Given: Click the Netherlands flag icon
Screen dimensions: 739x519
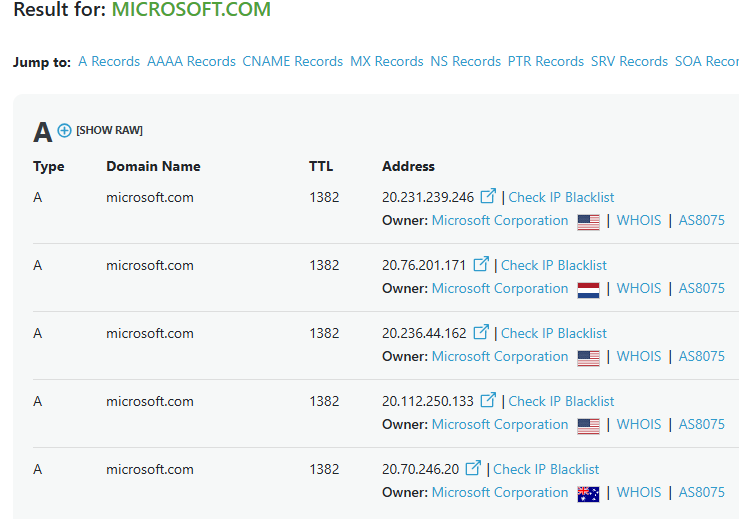Looking at the screenshot, I should pos(588,290).
